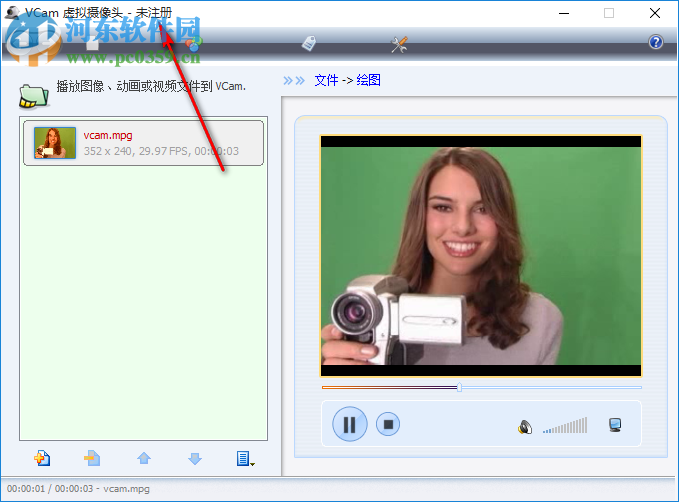Viewport: 679px width, 502px height.
Task: Click the 绘图 breadcrumb link
Action: tap(368, 80)
